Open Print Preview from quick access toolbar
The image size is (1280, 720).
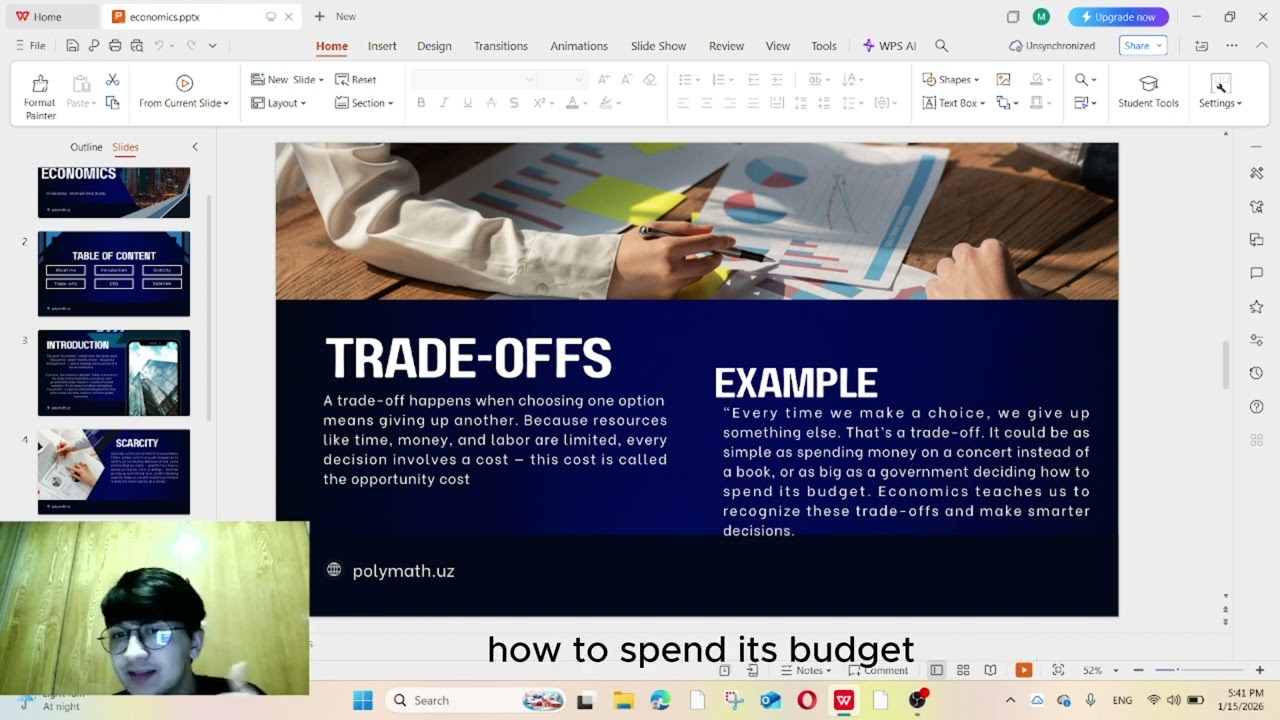pyautogui.click(x=137, y=46)
